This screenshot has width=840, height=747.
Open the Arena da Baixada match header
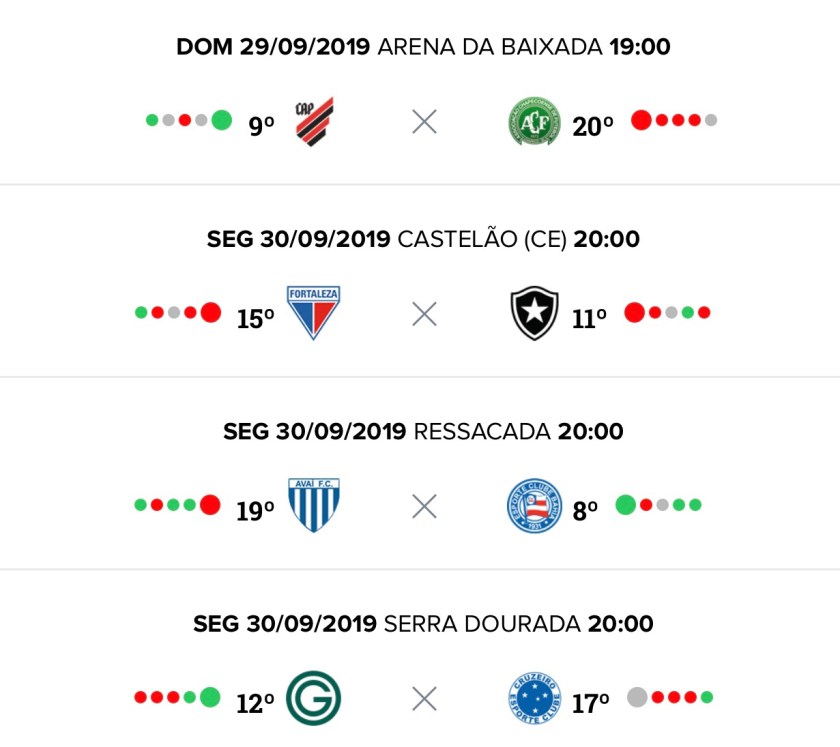(423, 47)
